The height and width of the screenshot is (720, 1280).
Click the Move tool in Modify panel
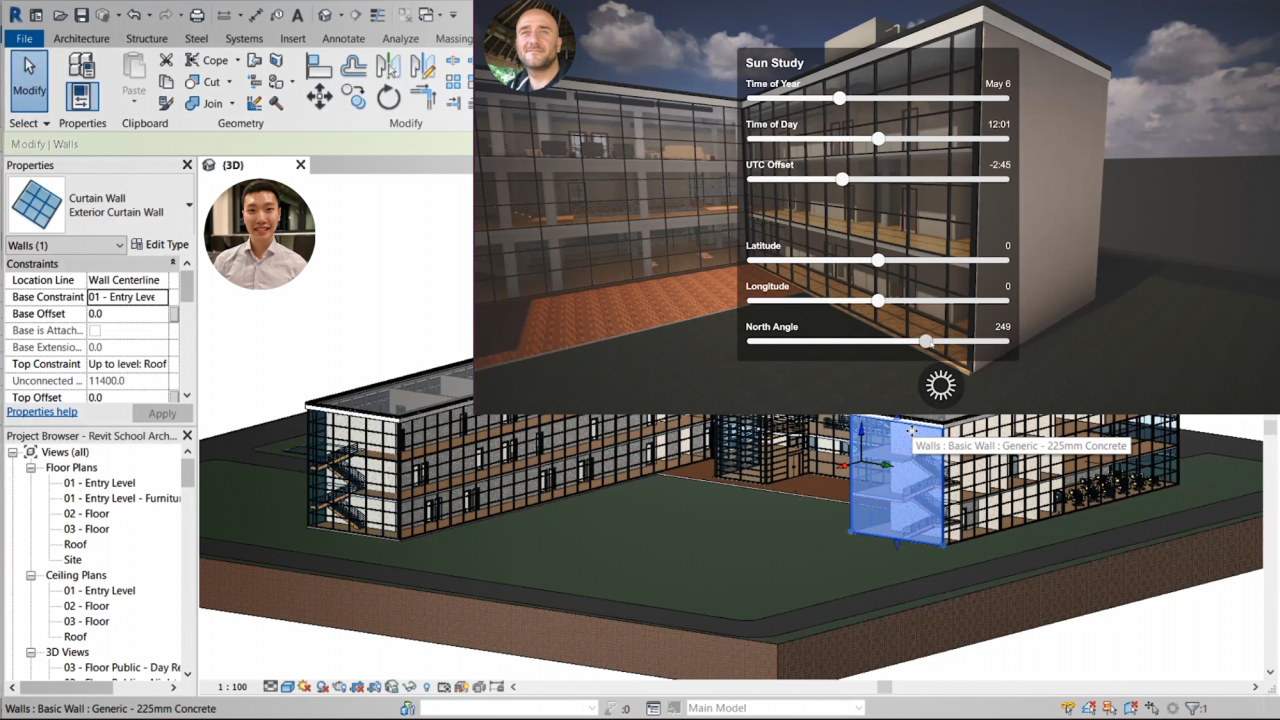(x=320, y=97)
